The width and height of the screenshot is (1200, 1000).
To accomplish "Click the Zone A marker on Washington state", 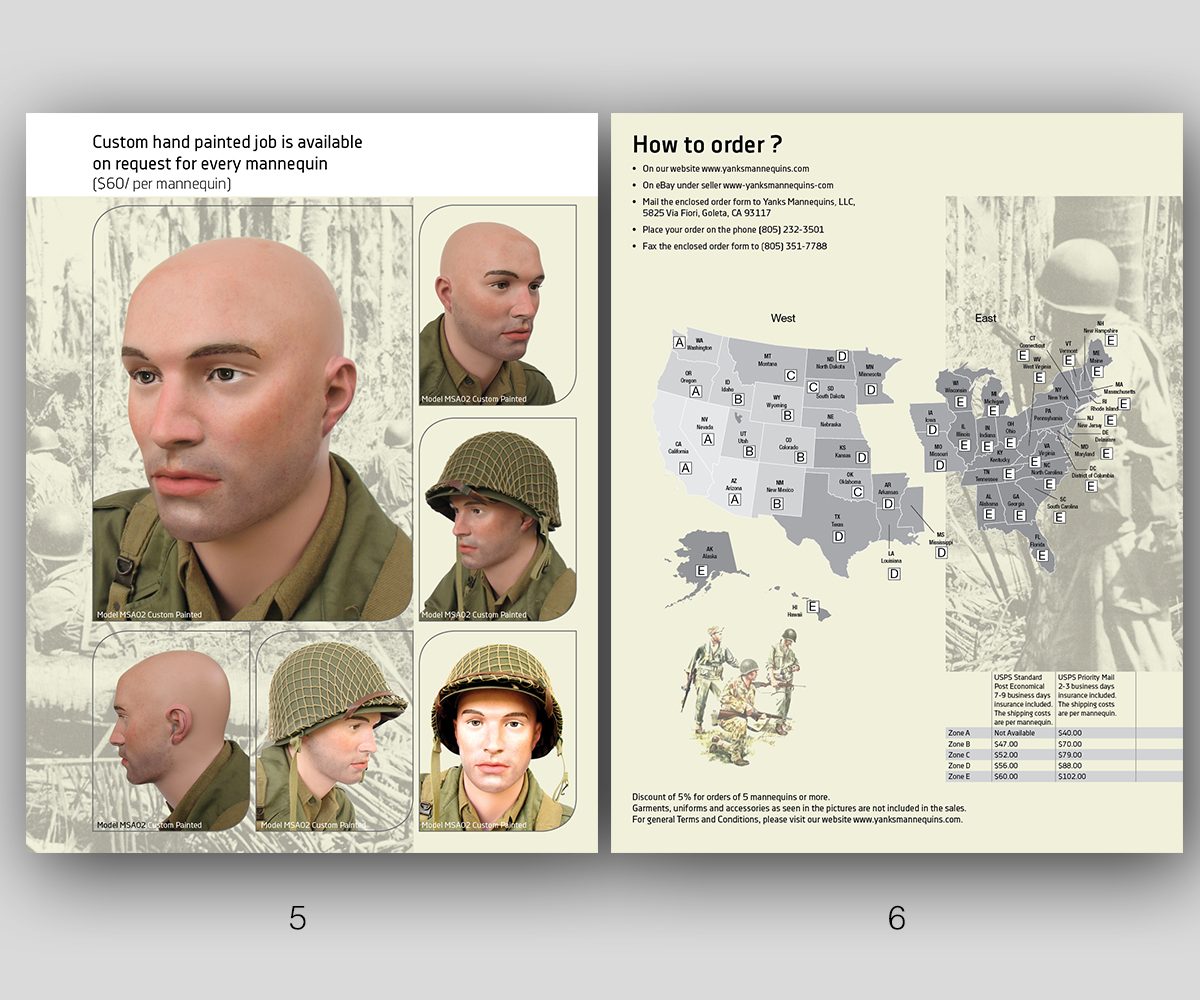I will tap(680, 343).
